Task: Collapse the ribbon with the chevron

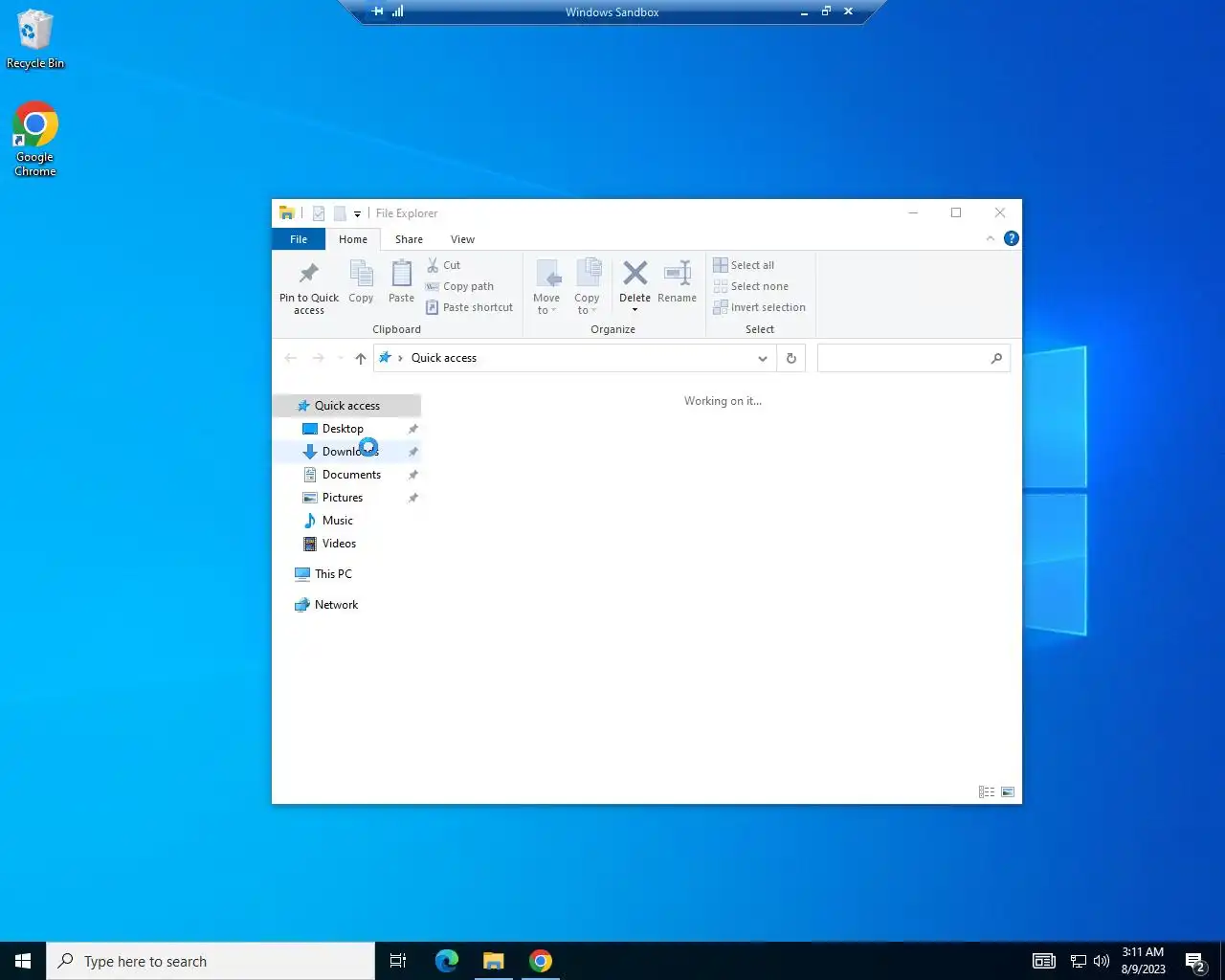Action: pos(991,238)
